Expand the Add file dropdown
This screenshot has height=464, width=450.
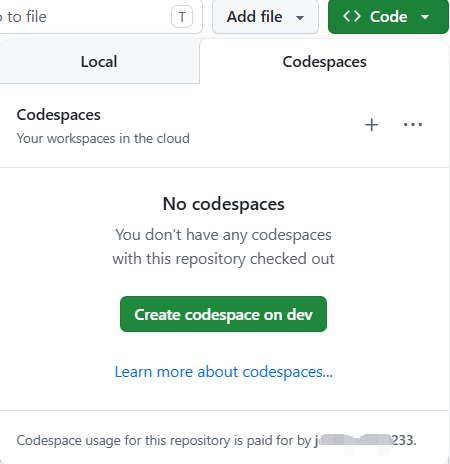click(x=265, y=17)
